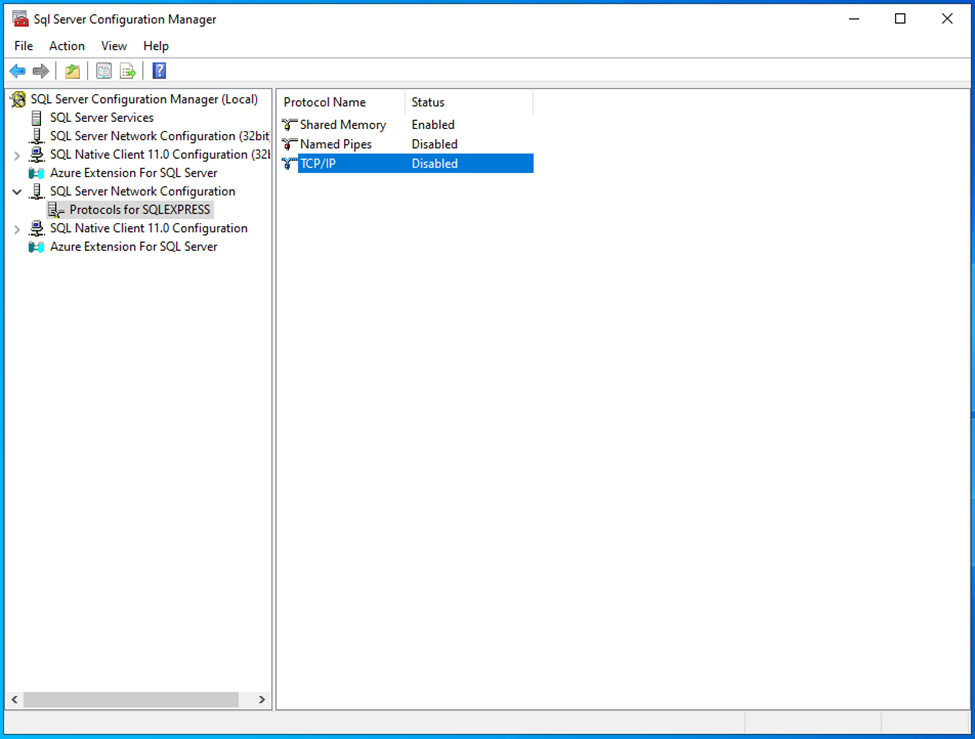Image resolution: width=975 pixels, height=739 pixels.
Task: Expand the lower SQL Native Client 11.0 Configuration
Action: [x=17, y=229]
